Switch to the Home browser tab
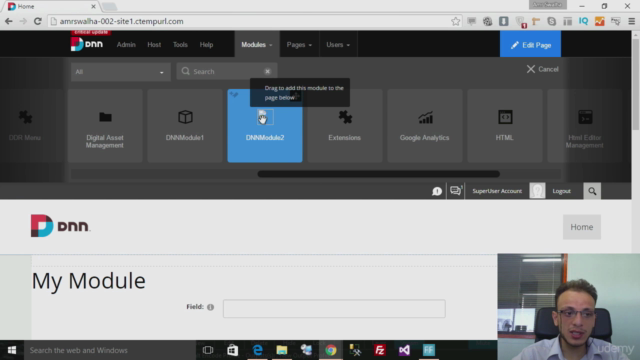Screen dimensions: 640x360 (52, 7)
